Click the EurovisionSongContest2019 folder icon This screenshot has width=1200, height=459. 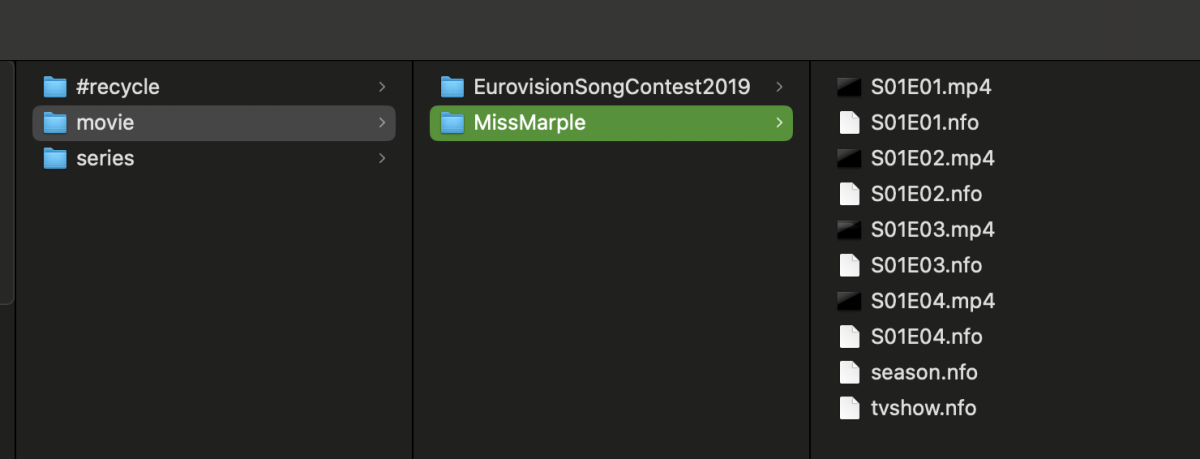[453, 87]
